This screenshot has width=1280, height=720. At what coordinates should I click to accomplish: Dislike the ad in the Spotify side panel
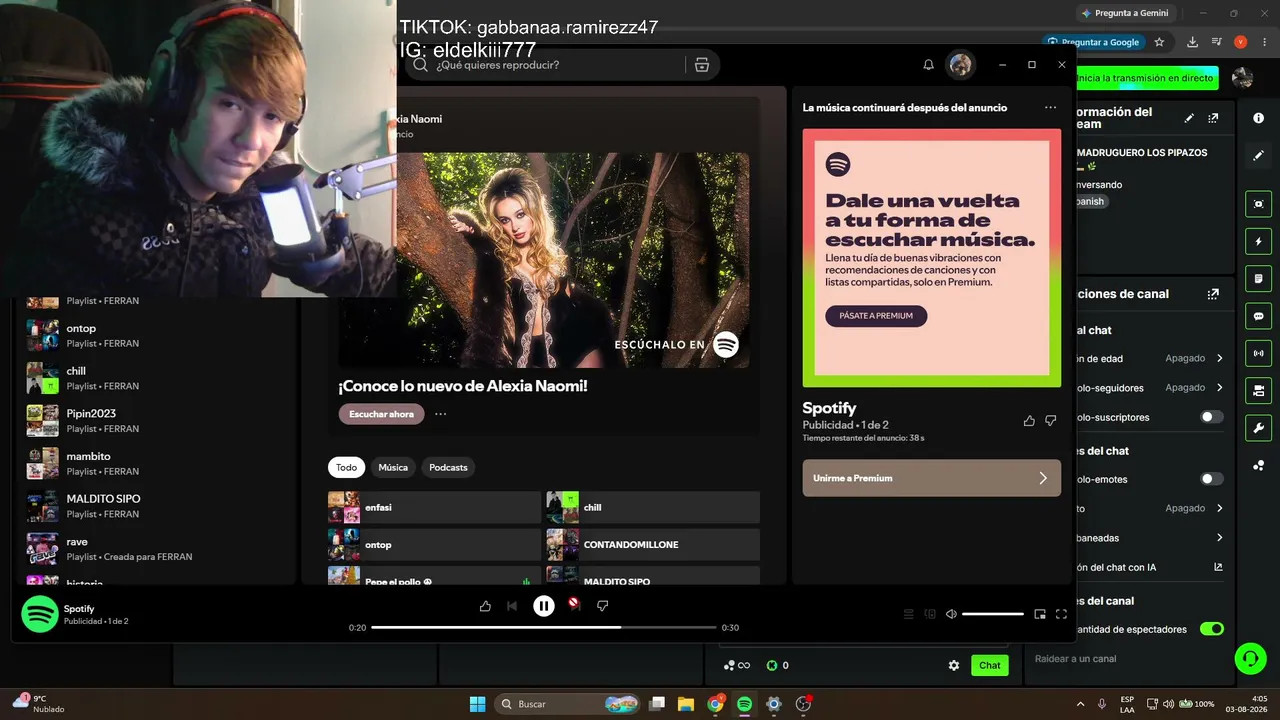(1050, 421)
